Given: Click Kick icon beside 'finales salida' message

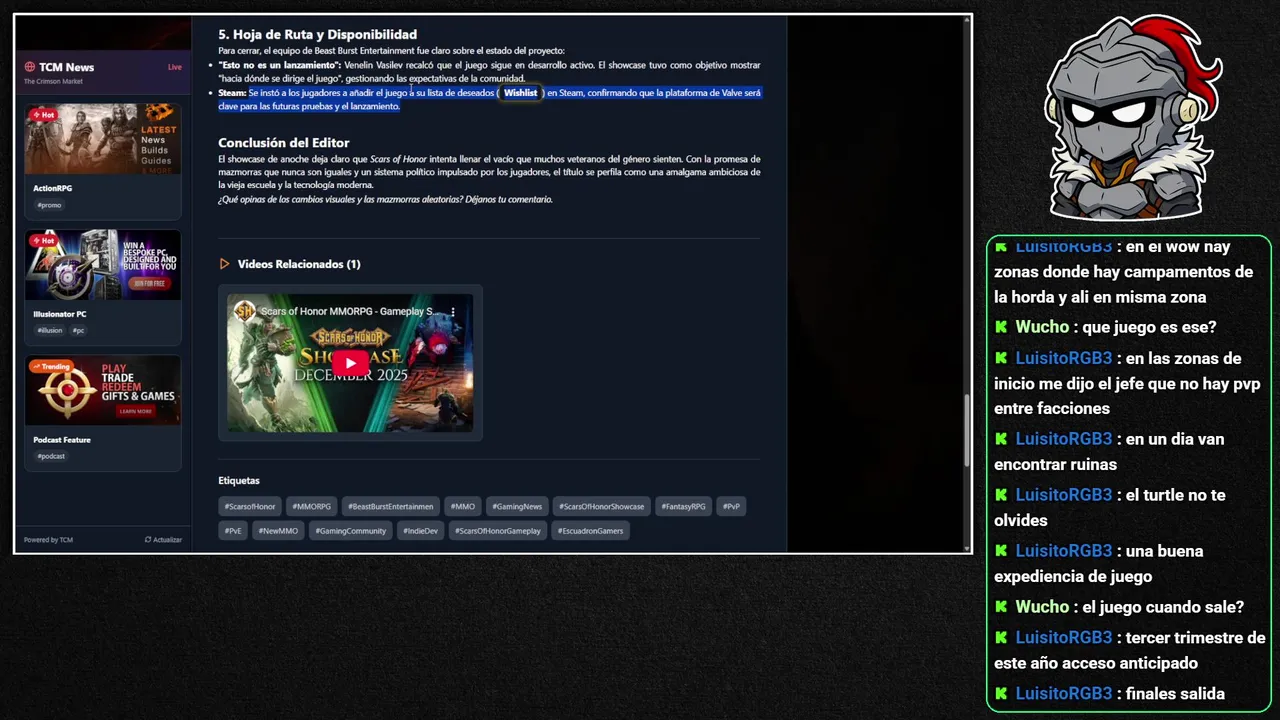Looking at the screenshot, I should [x=1001, y=693].
